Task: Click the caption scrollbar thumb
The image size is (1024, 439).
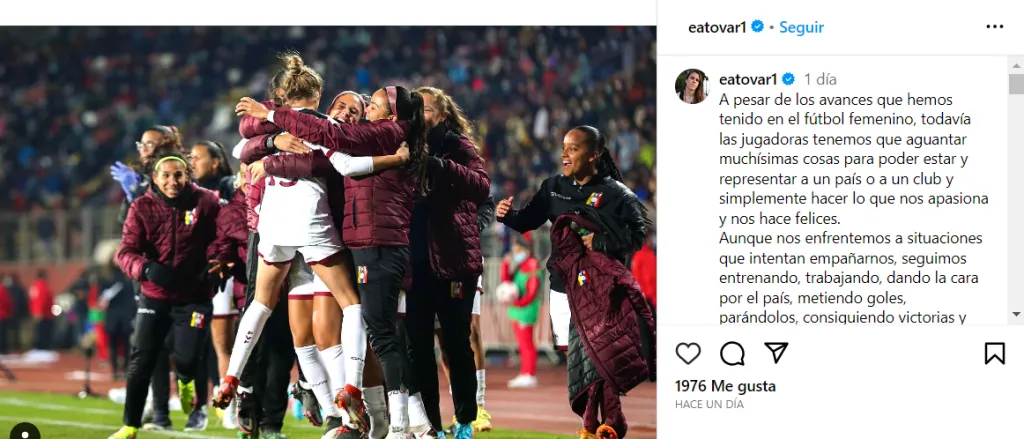Action: tap(1016, 84)
